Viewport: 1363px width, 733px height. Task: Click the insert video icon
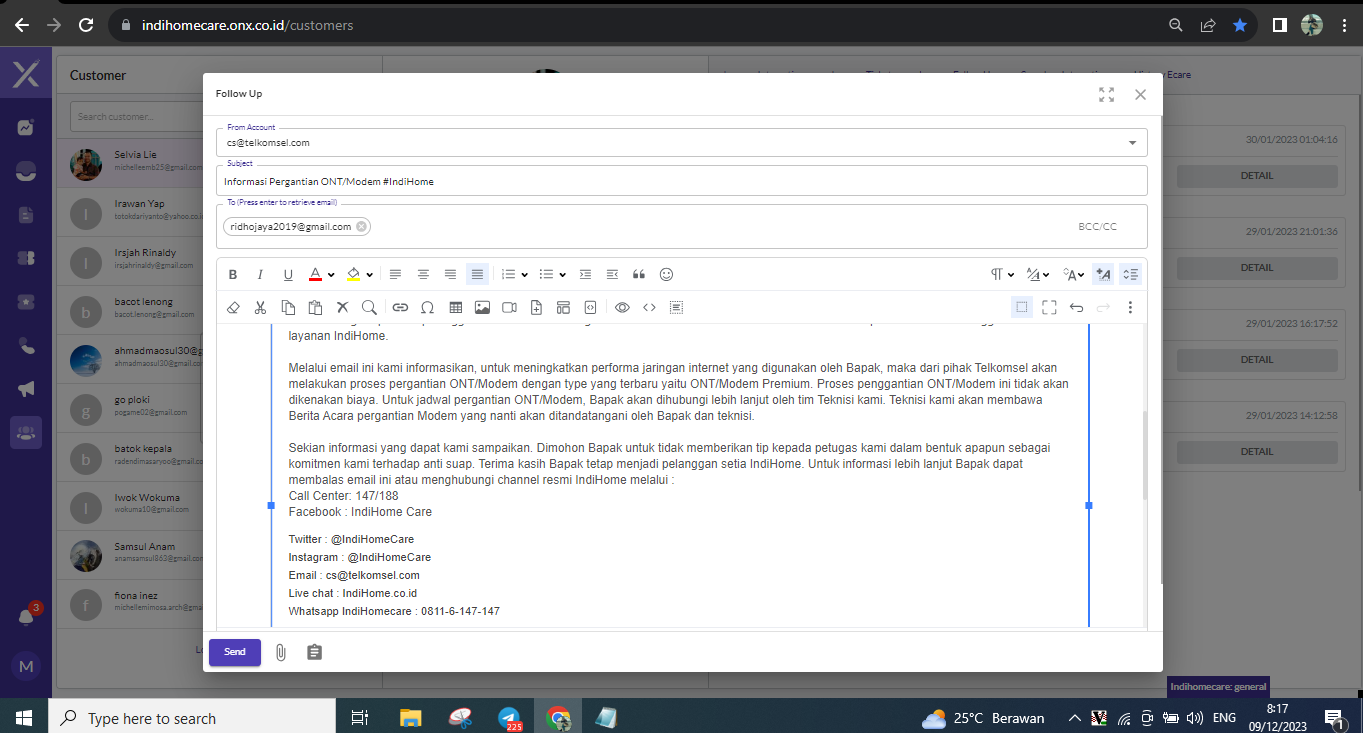[x=509, y=307]
